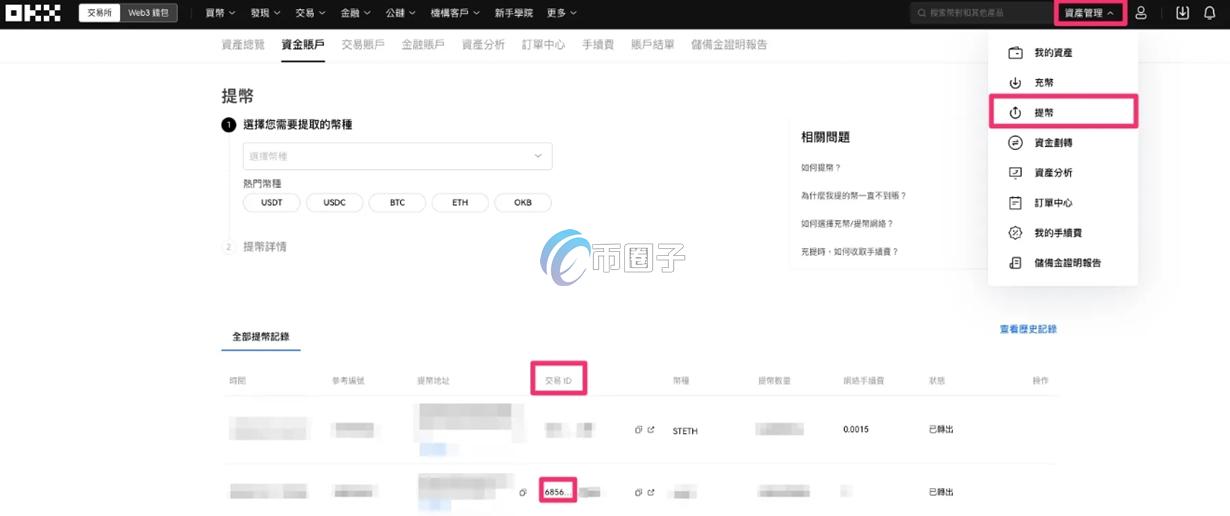Copy transaction ID in 6856 row
Viewport: 1230px width, 516px height.
tap(638, 492)
